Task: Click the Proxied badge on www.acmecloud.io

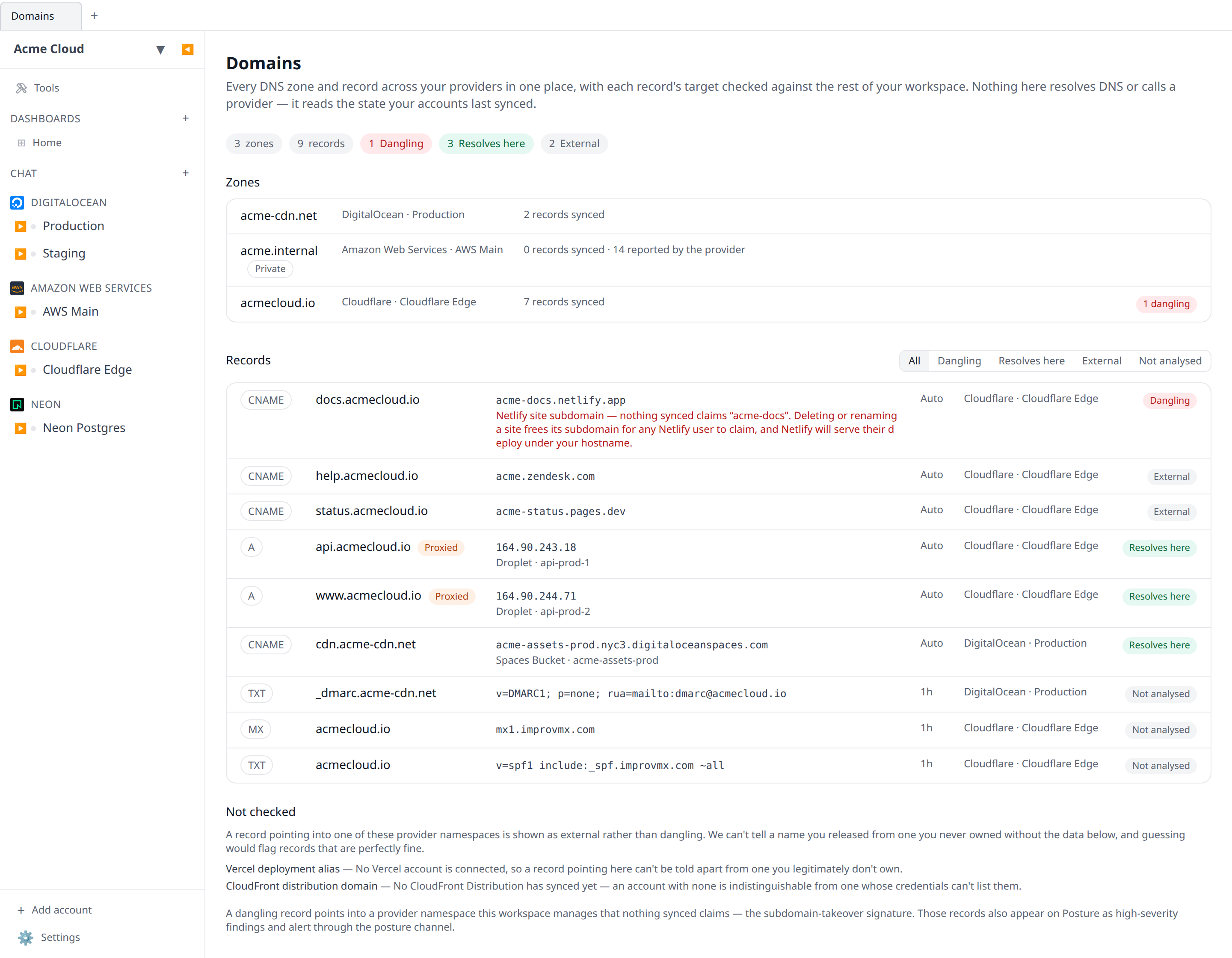Action: (452, 597)
